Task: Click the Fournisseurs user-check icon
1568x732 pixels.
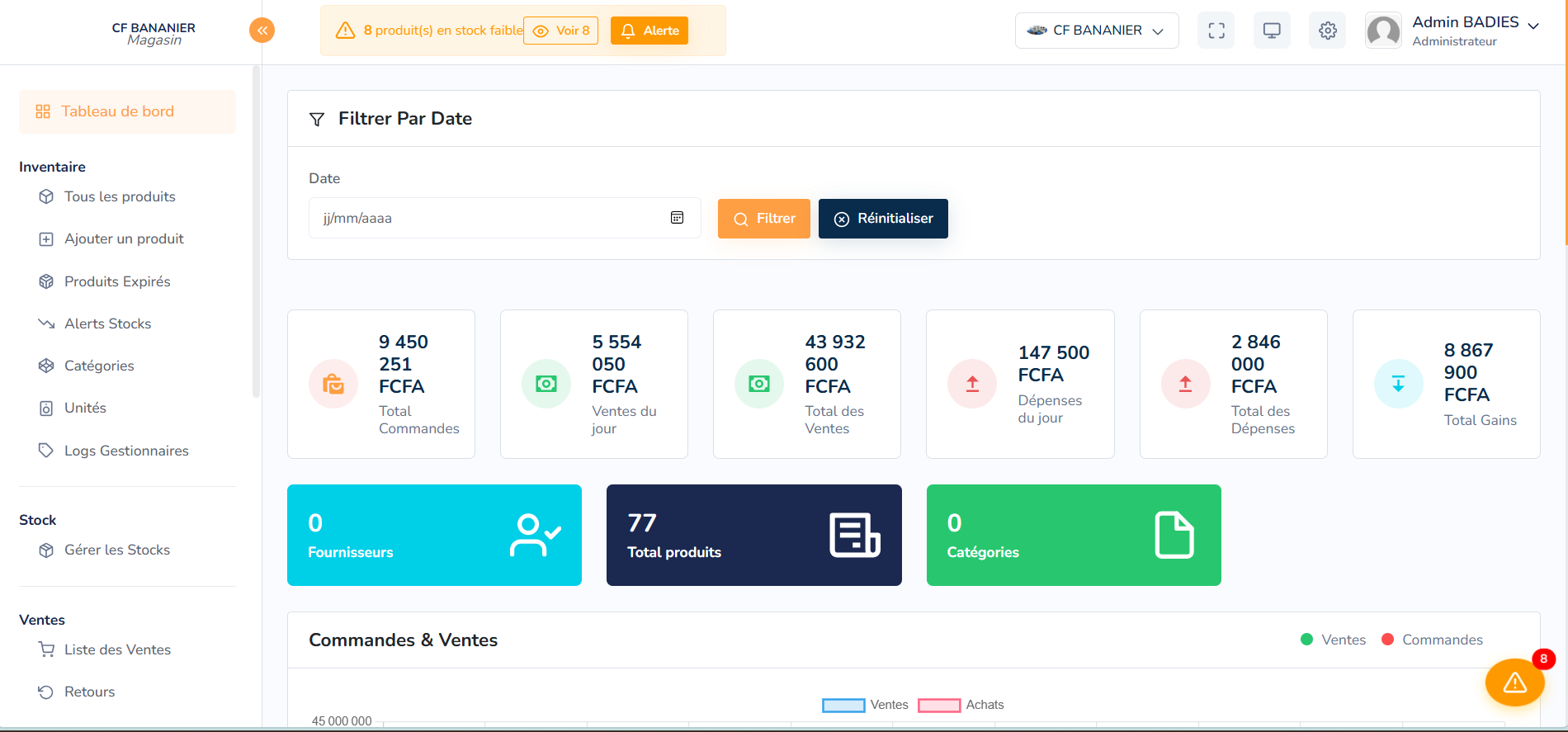Action: [535, 536]
